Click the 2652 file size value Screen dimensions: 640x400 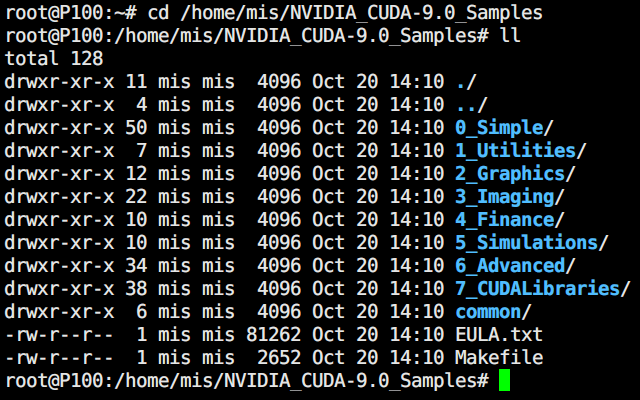pos(279,358)
